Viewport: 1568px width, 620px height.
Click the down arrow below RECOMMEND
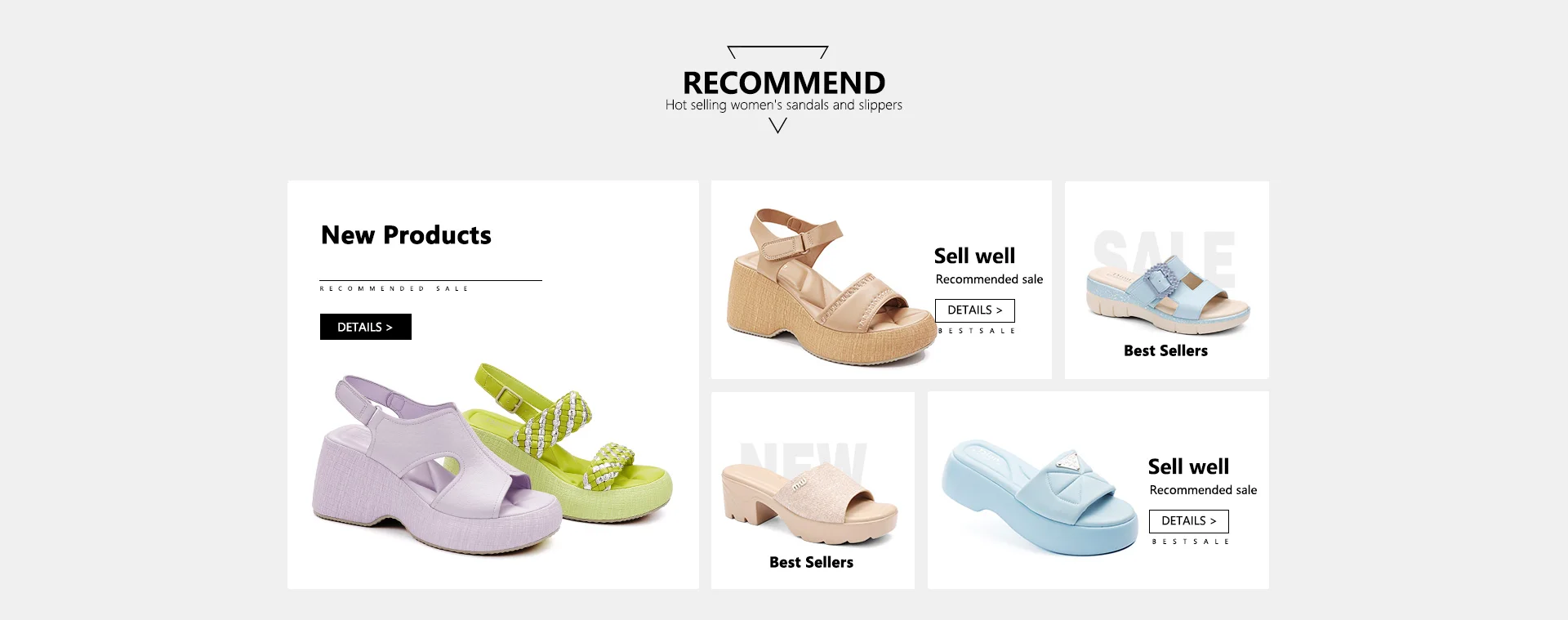coord(778,125)
